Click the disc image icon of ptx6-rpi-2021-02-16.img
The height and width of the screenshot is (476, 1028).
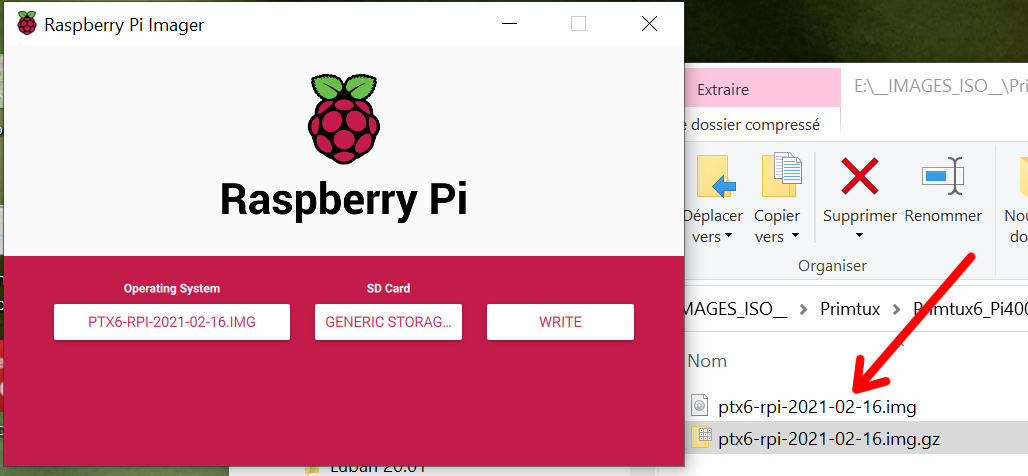[x=700, y=406]
